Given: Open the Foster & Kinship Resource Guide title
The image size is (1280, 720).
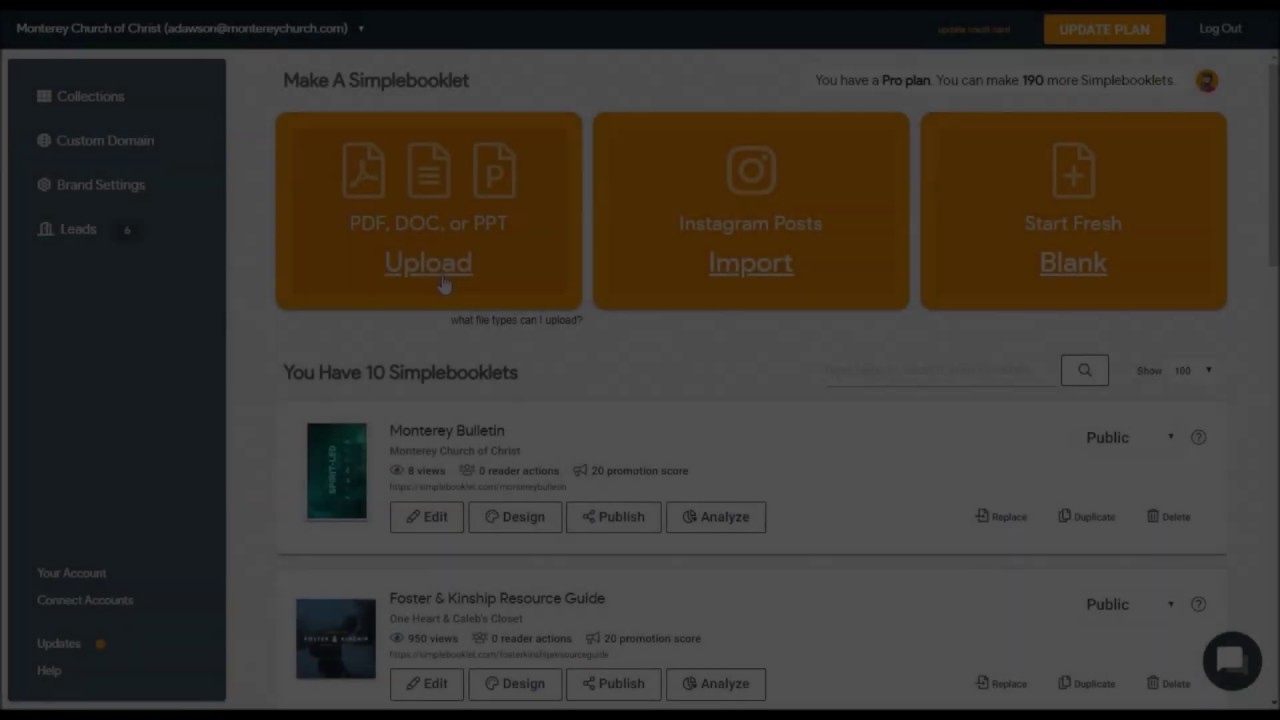Looking at the screenshot, I should [x=497, y=598].
